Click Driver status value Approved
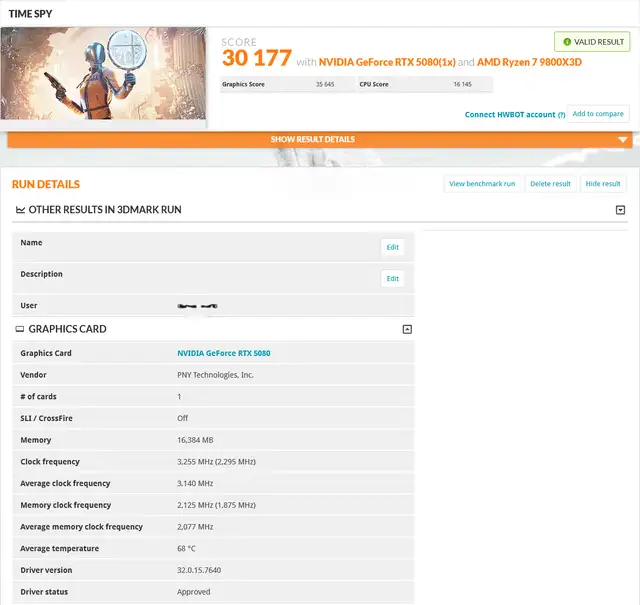Image resolution: width=640 pixels, height=605 pixels. click(x=194, y=592)
